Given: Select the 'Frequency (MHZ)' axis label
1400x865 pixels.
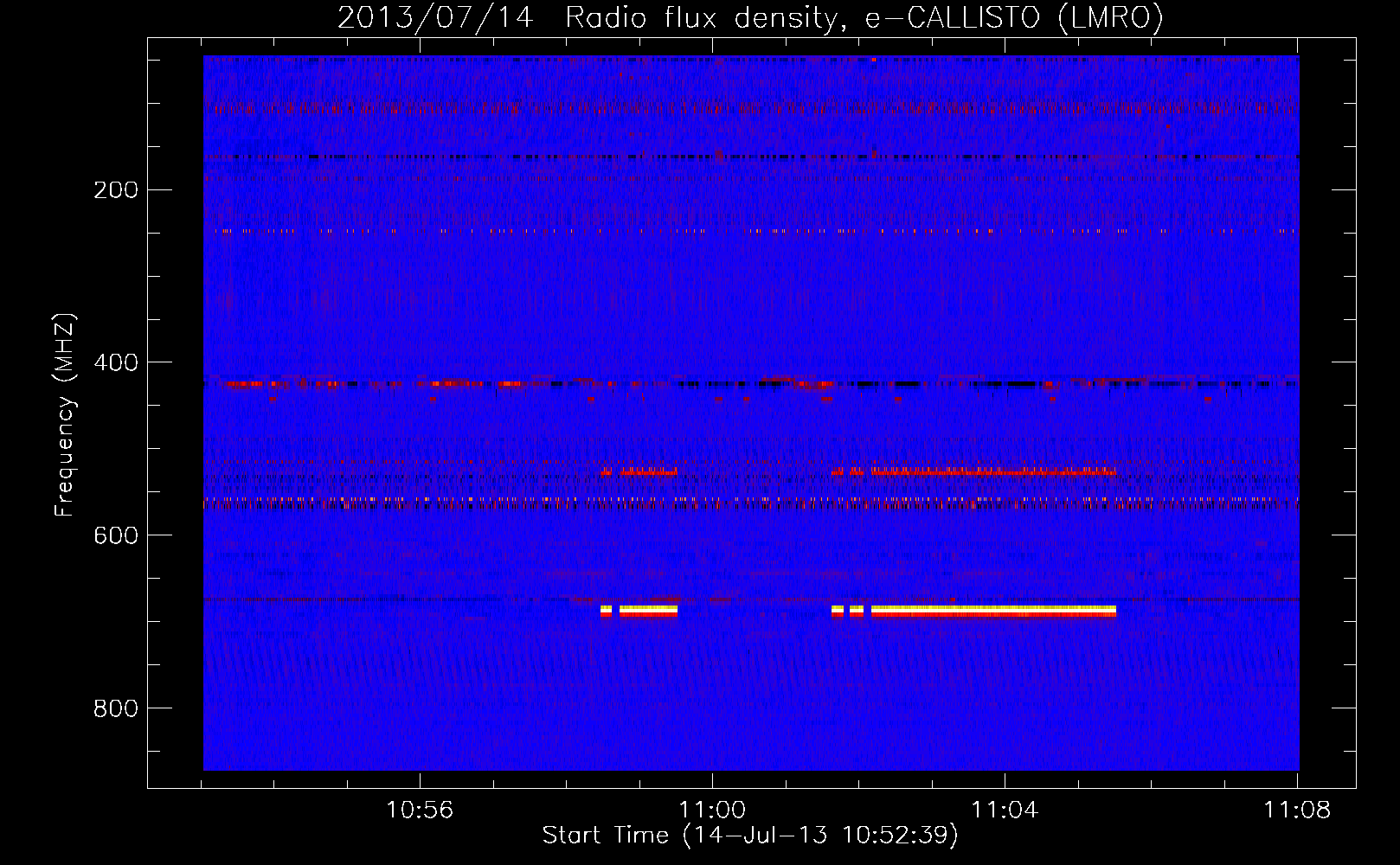Looking at the screenshot, I should tap(65, 415).
